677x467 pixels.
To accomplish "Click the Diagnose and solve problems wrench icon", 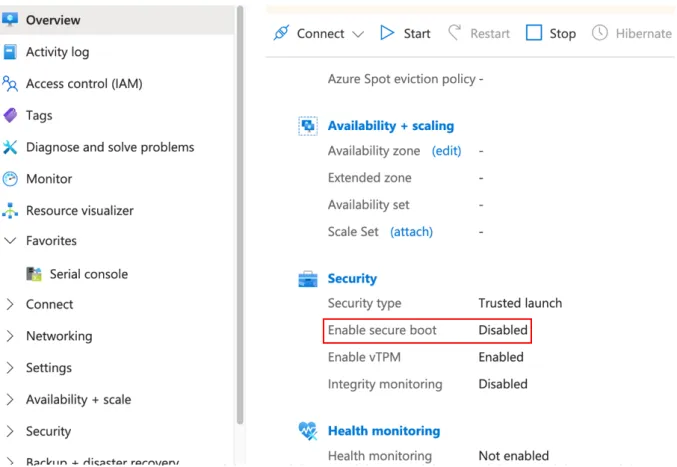I will pos(10,147).
